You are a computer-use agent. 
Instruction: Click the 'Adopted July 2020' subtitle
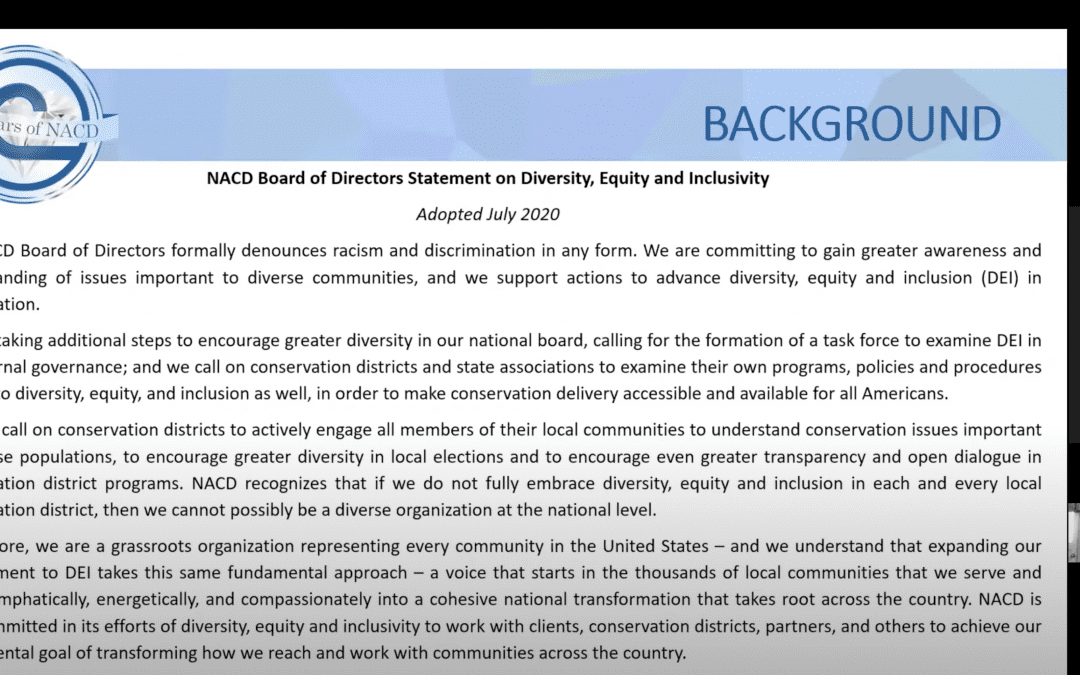coord(488,214)
